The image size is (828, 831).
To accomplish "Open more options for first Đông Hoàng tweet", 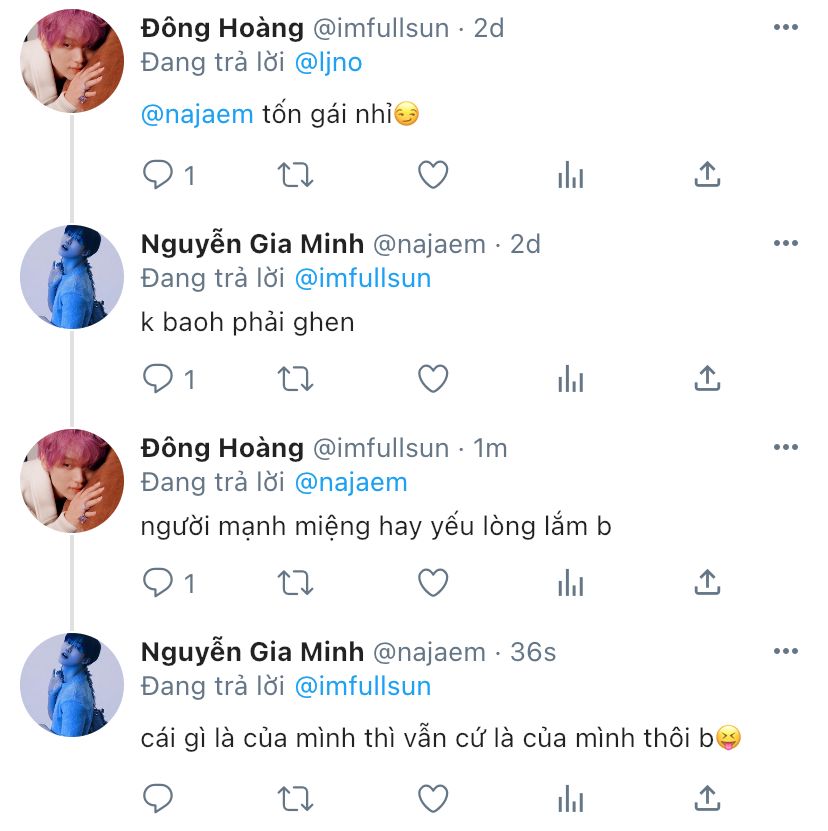I will coord(786,27).
